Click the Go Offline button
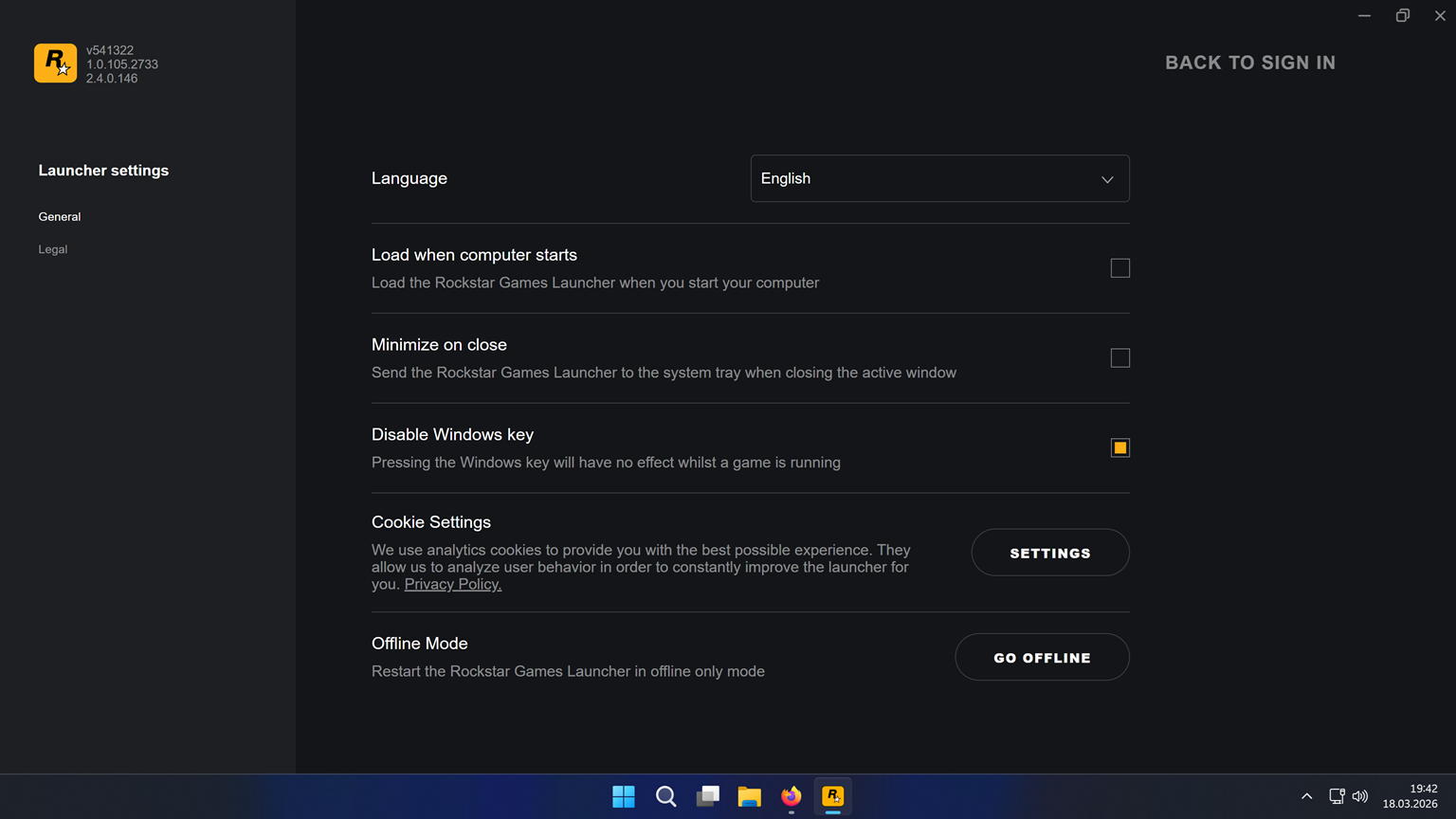This screenshot has width=1456, height=819. click(1043, 657)
